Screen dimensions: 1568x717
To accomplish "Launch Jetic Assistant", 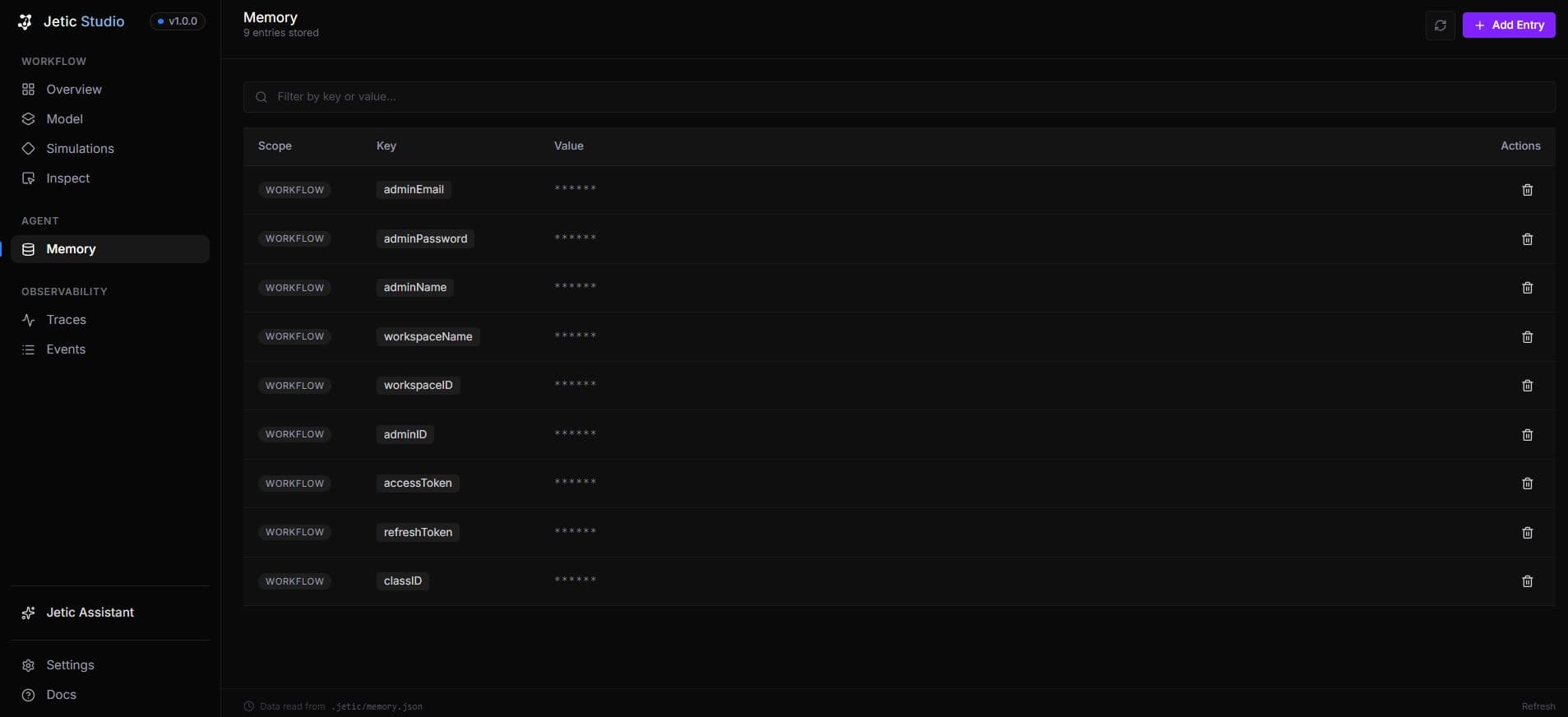I will pos(110,613).
